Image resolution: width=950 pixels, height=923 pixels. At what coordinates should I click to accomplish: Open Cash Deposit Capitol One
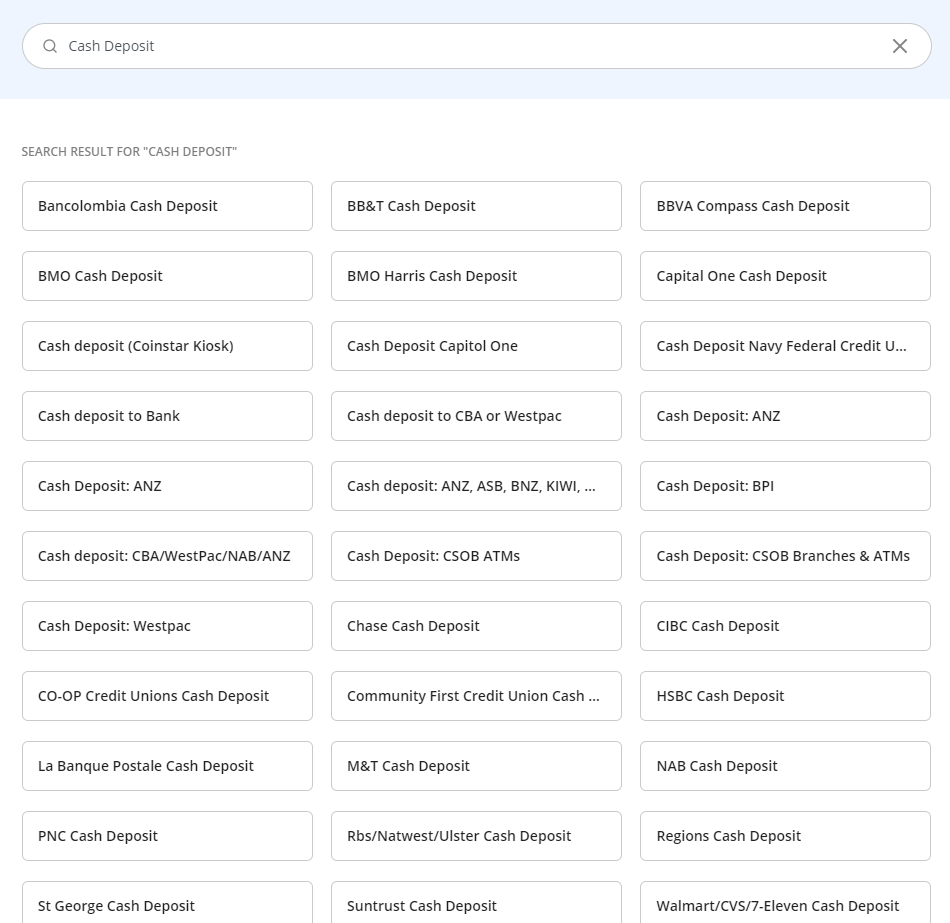[476, 346]
